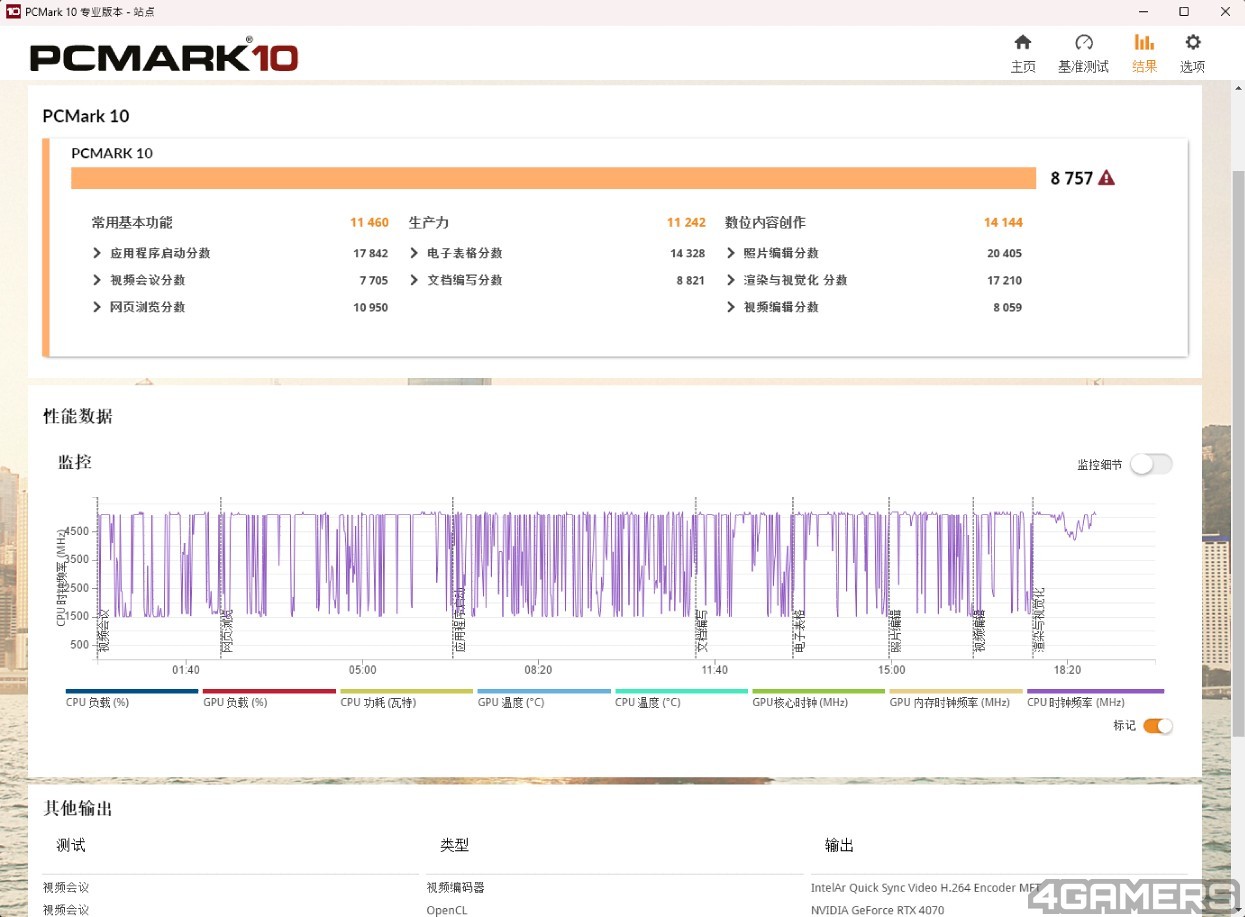Select the GPU 负载 (%) legend series
This screenshot has height=917, width=1245.
point(269,697)
